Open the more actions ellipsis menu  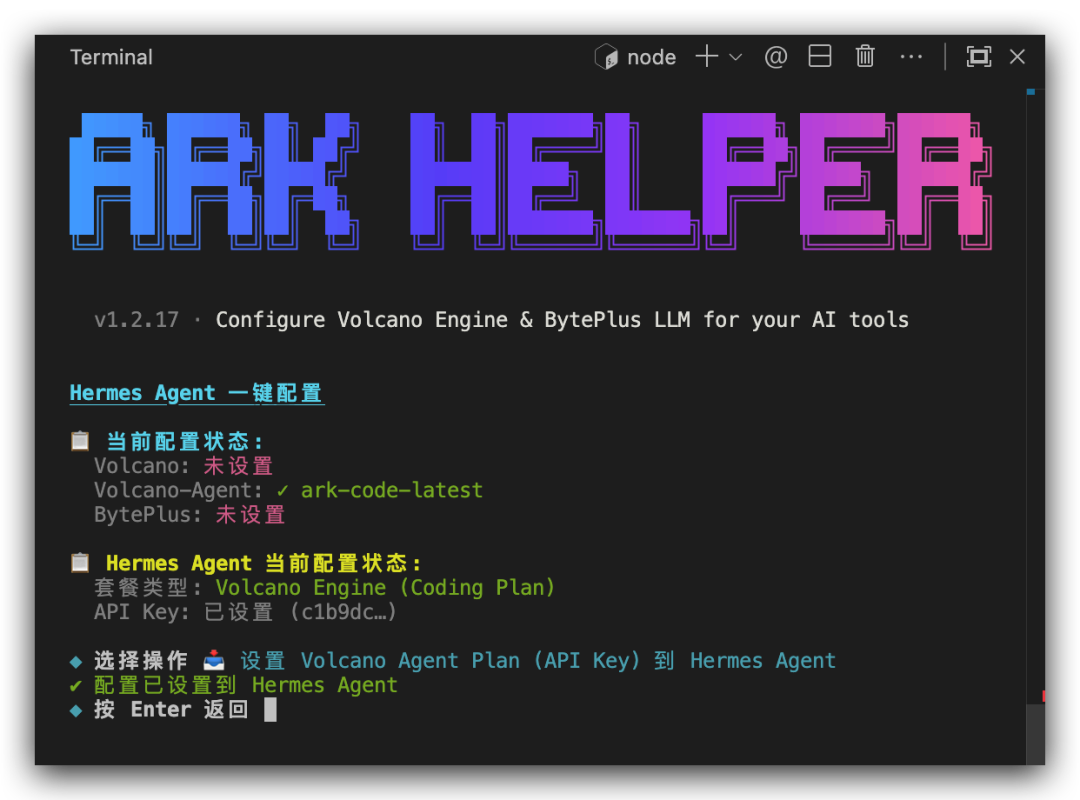pos(911,57)
